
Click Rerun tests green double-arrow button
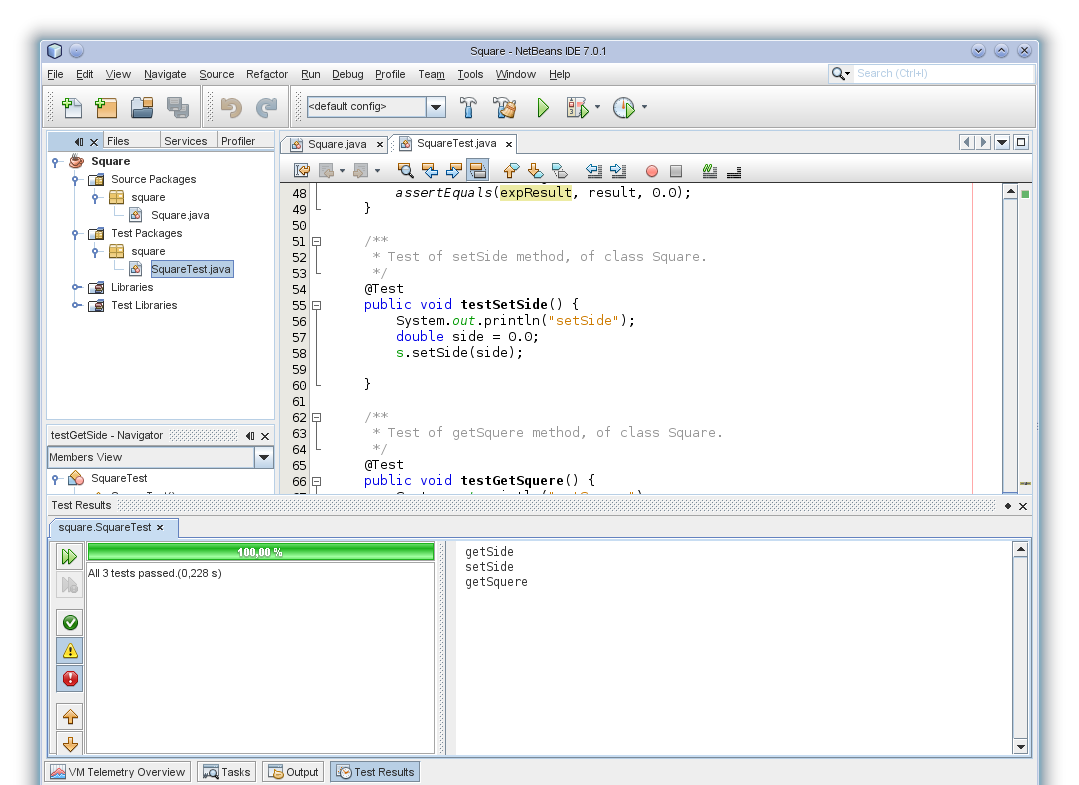[70, 556]
